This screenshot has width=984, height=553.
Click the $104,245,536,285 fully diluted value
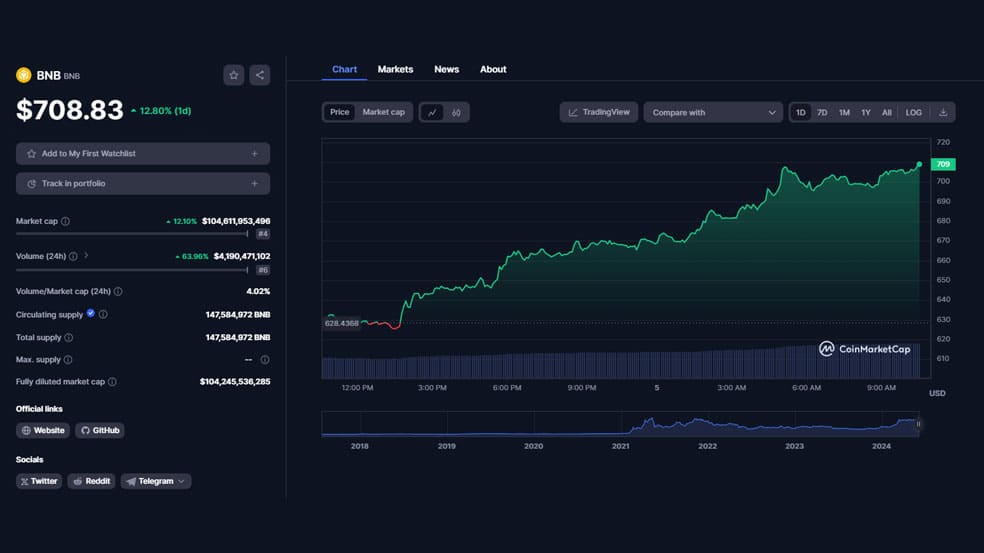coord(235,382)
